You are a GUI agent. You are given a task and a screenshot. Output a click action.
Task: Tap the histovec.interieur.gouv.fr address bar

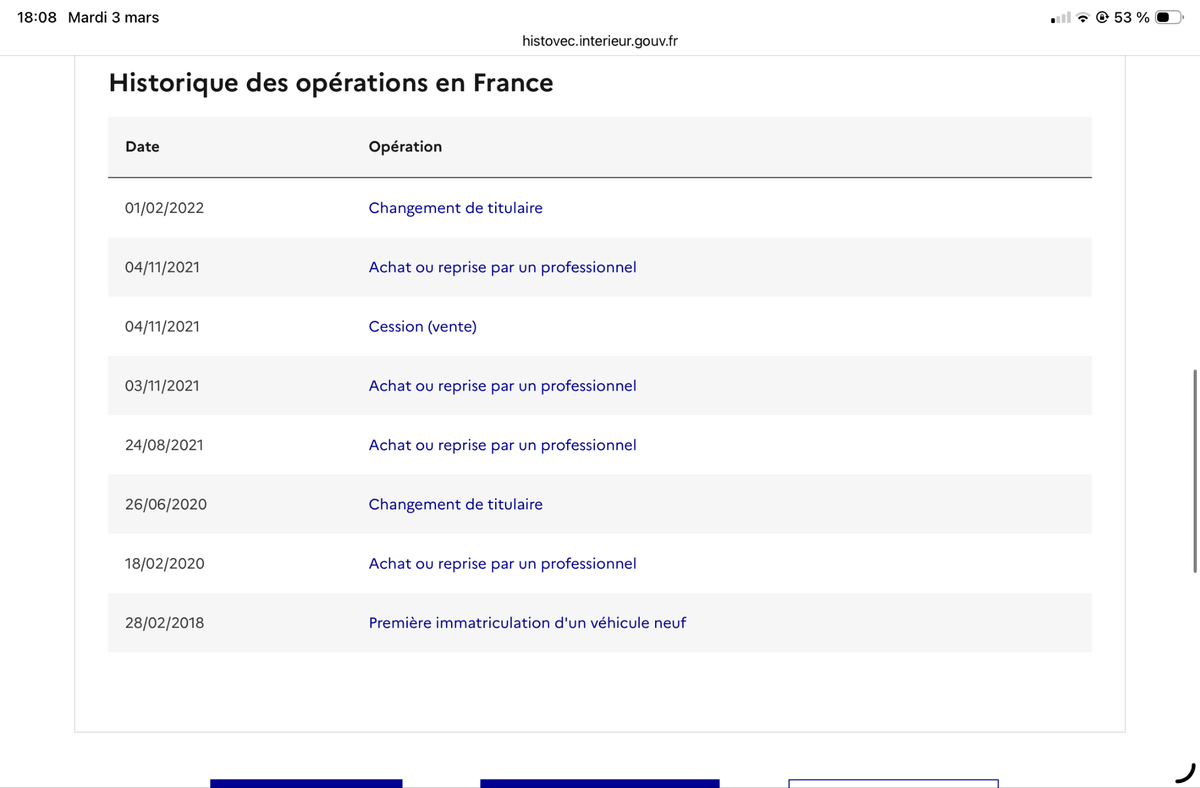600,41
